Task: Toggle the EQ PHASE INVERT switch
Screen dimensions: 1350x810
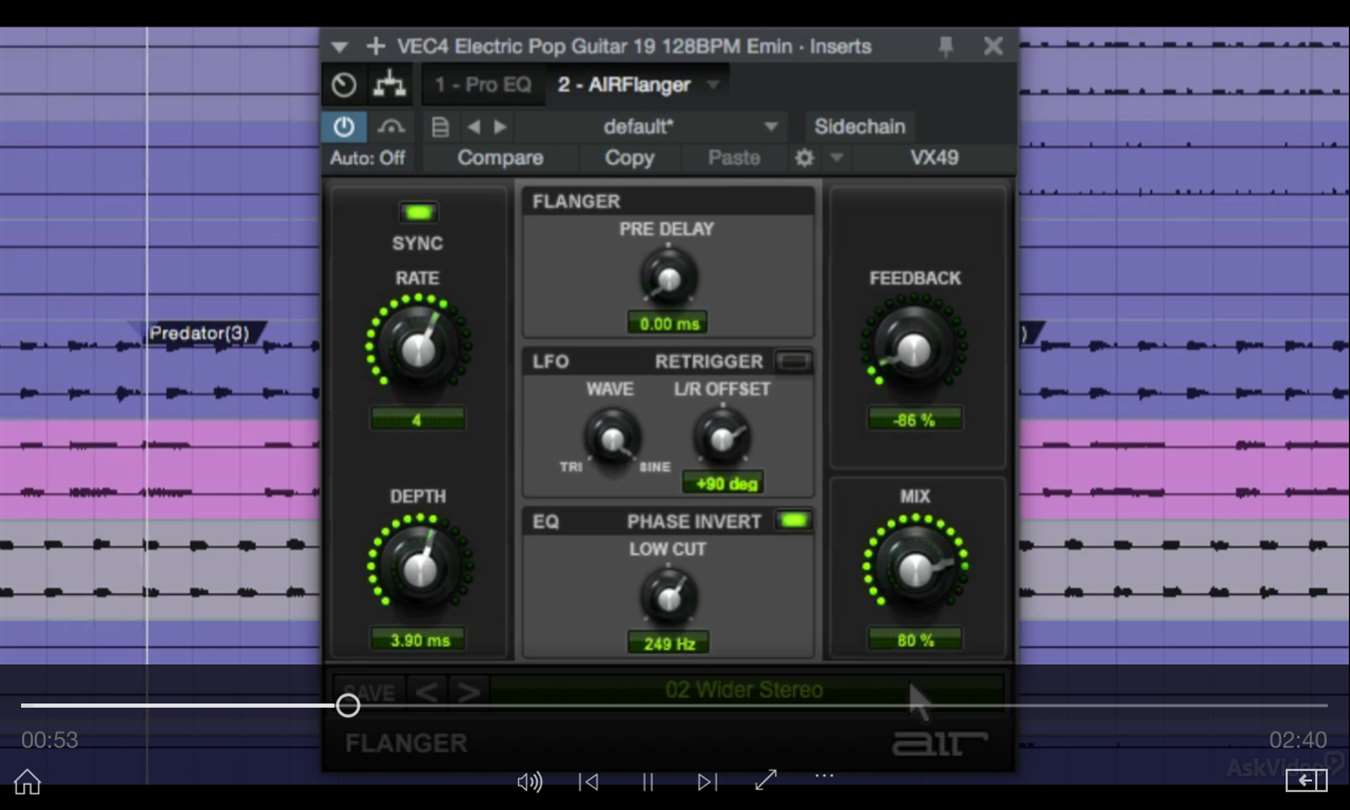Action: (x=794, y=521)
